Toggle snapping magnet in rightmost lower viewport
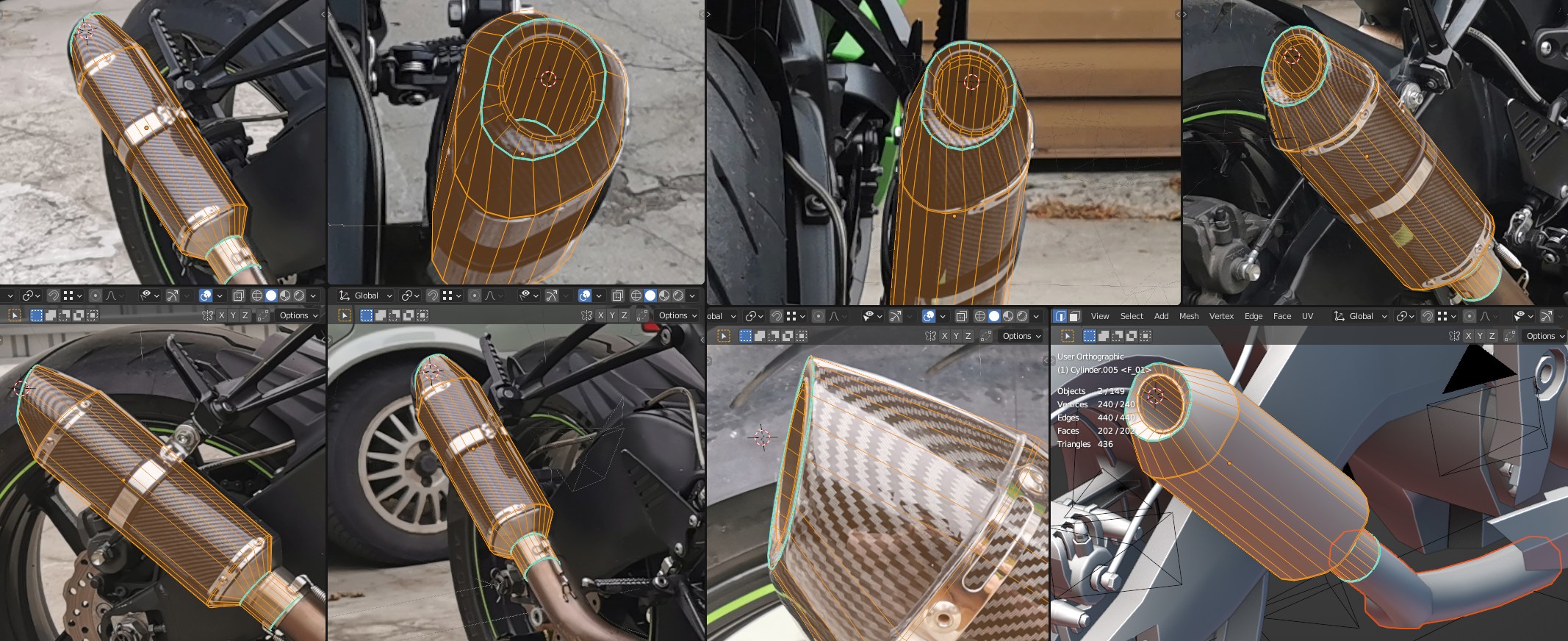This screenshot has height=641, width=1568. tap(1428, 316)
